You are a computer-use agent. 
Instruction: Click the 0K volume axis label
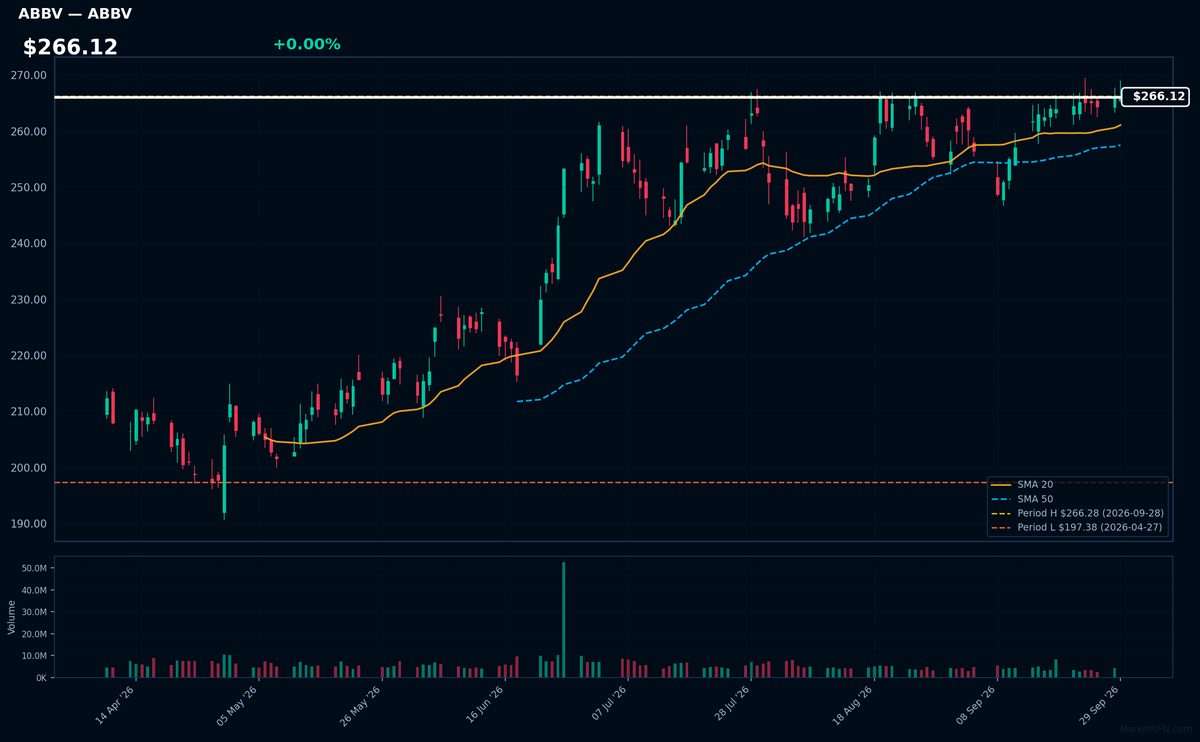41,678
